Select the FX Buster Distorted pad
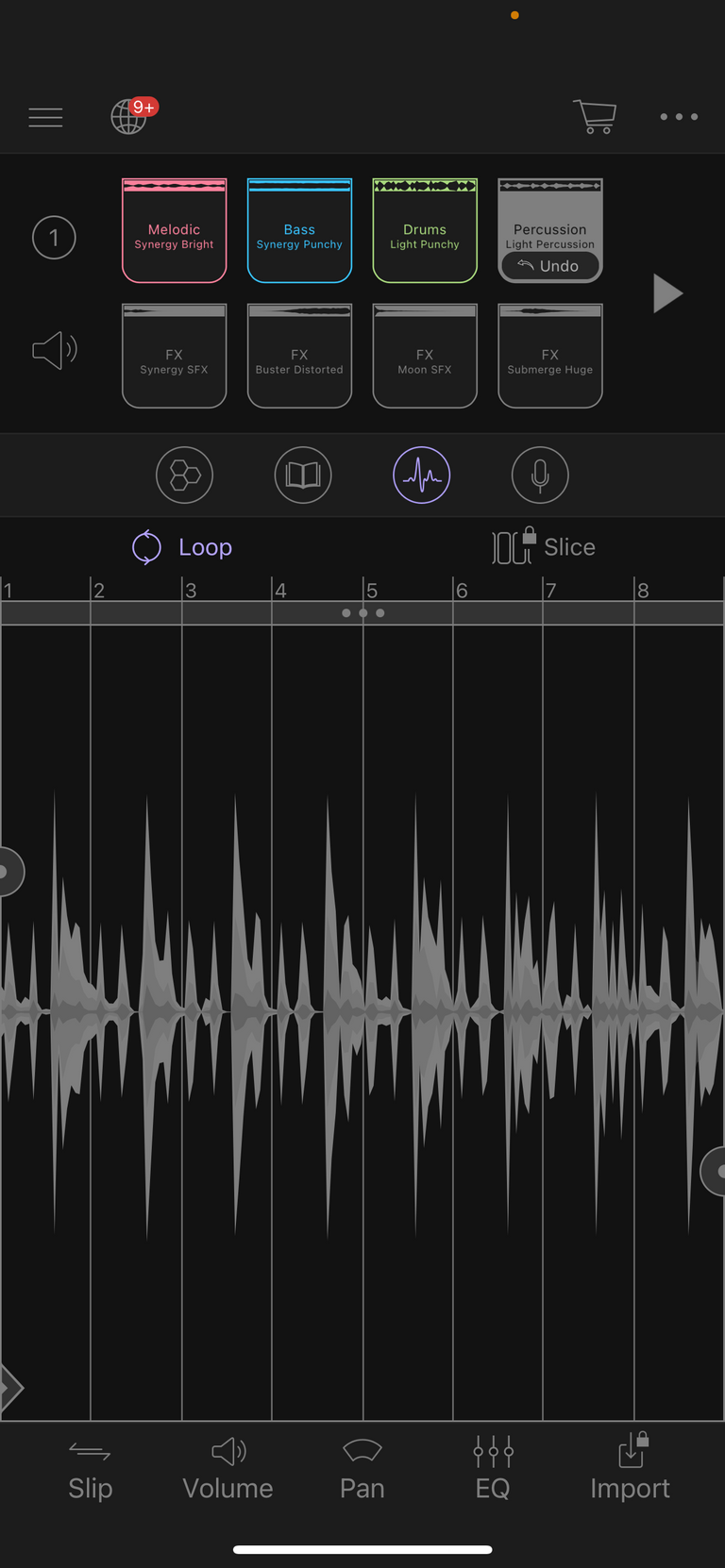The width and height of the screenshot is (725, 1568). tap(299, 356)
